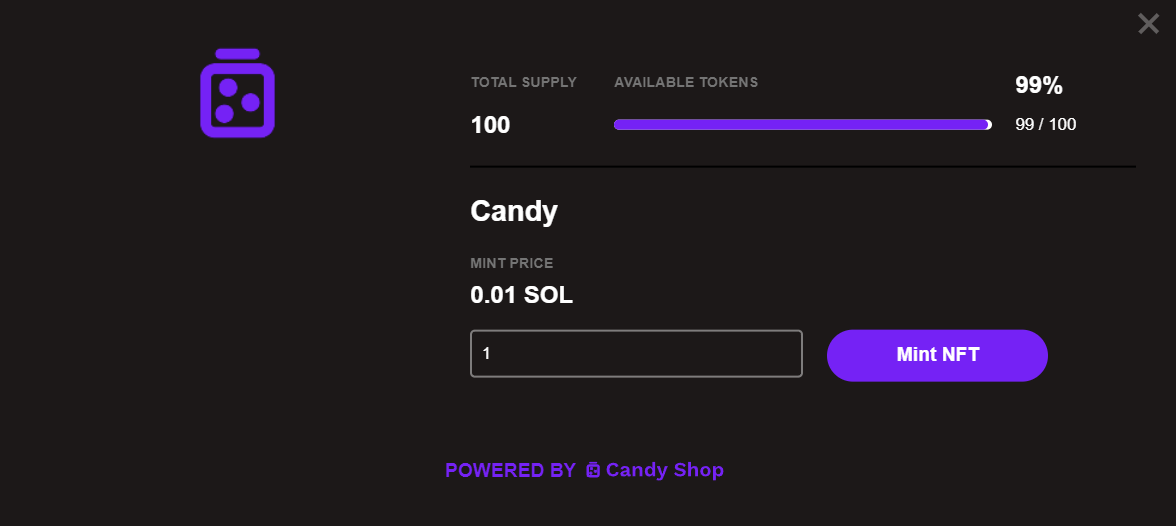
Task: Click the Candy collection title
Action: click(x=514, y=211)
